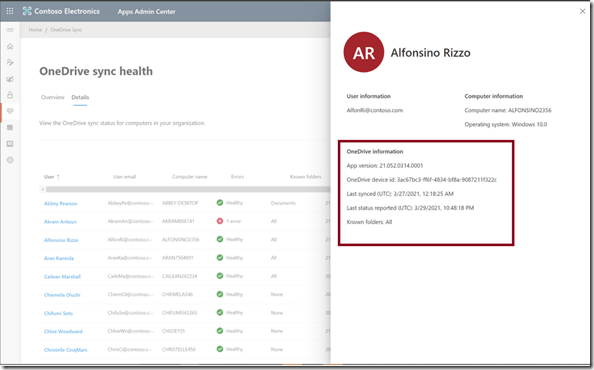Open Chloe Woodward's user details

(x=63, y=331)
